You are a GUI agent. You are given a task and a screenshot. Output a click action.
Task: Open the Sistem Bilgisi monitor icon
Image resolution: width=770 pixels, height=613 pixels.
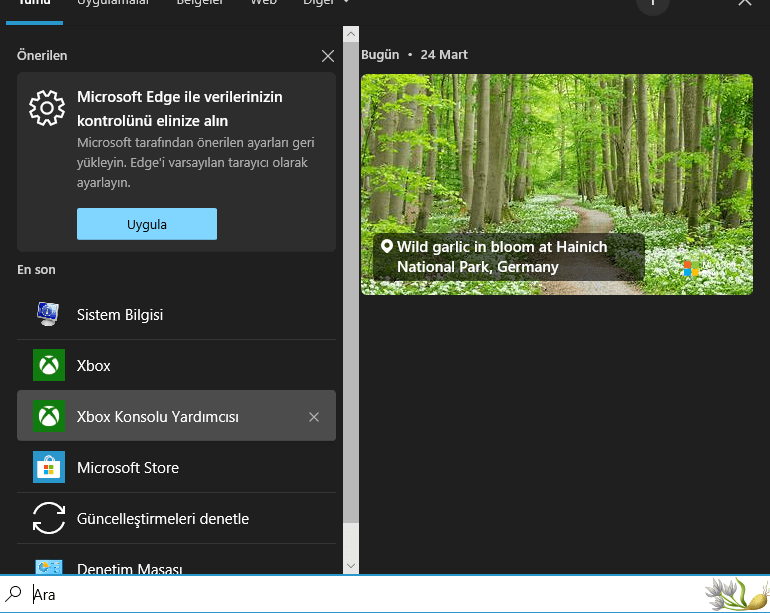click(x=48, y=314)
